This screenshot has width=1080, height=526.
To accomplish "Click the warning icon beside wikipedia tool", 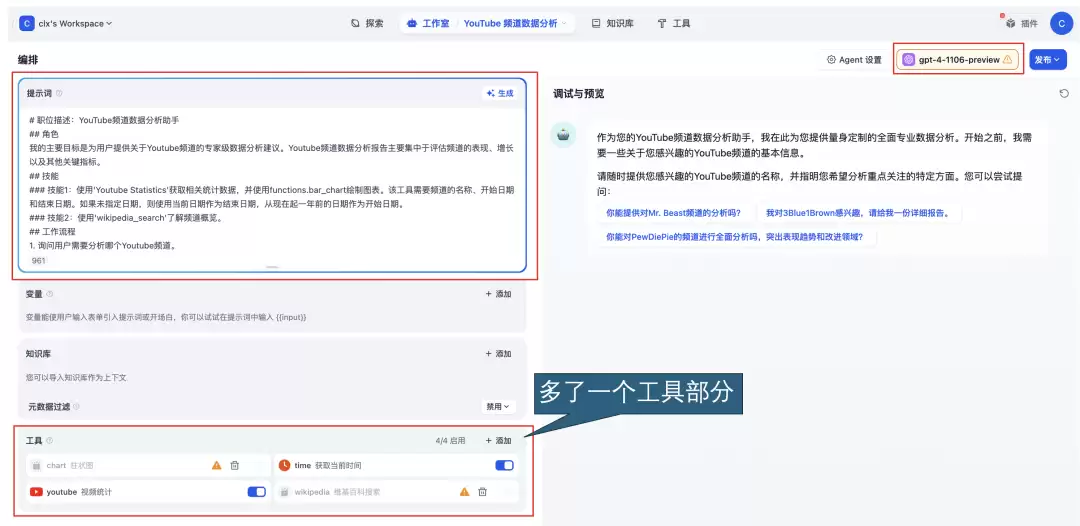I will pyautogui.click(x=464, y=492).
